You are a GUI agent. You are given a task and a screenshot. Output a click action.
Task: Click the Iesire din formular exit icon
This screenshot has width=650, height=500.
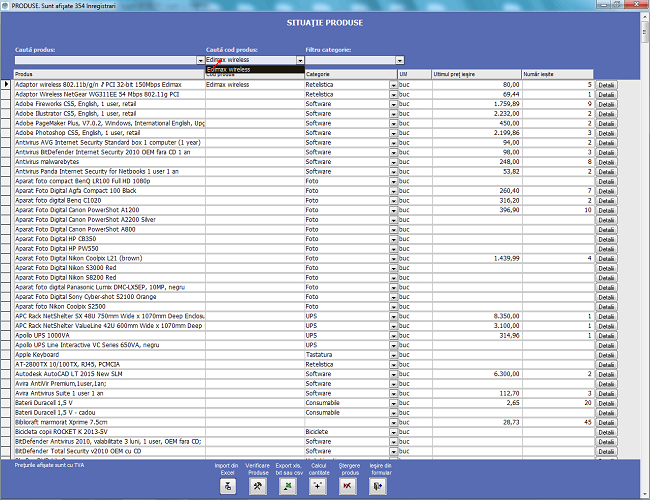click(x=378, y=486)
